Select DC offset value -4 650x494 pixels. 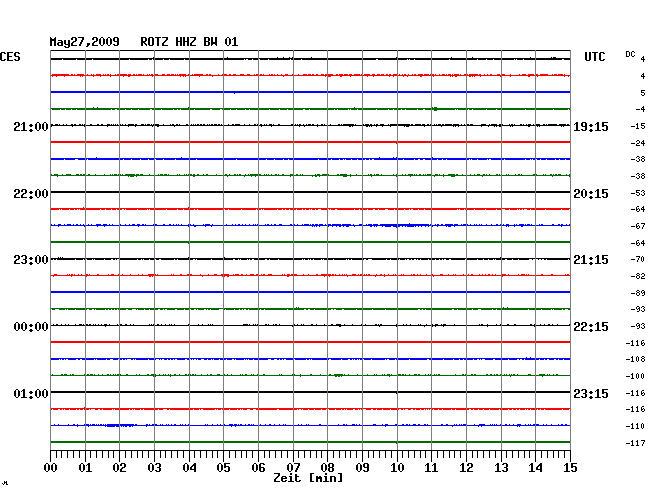640,109
